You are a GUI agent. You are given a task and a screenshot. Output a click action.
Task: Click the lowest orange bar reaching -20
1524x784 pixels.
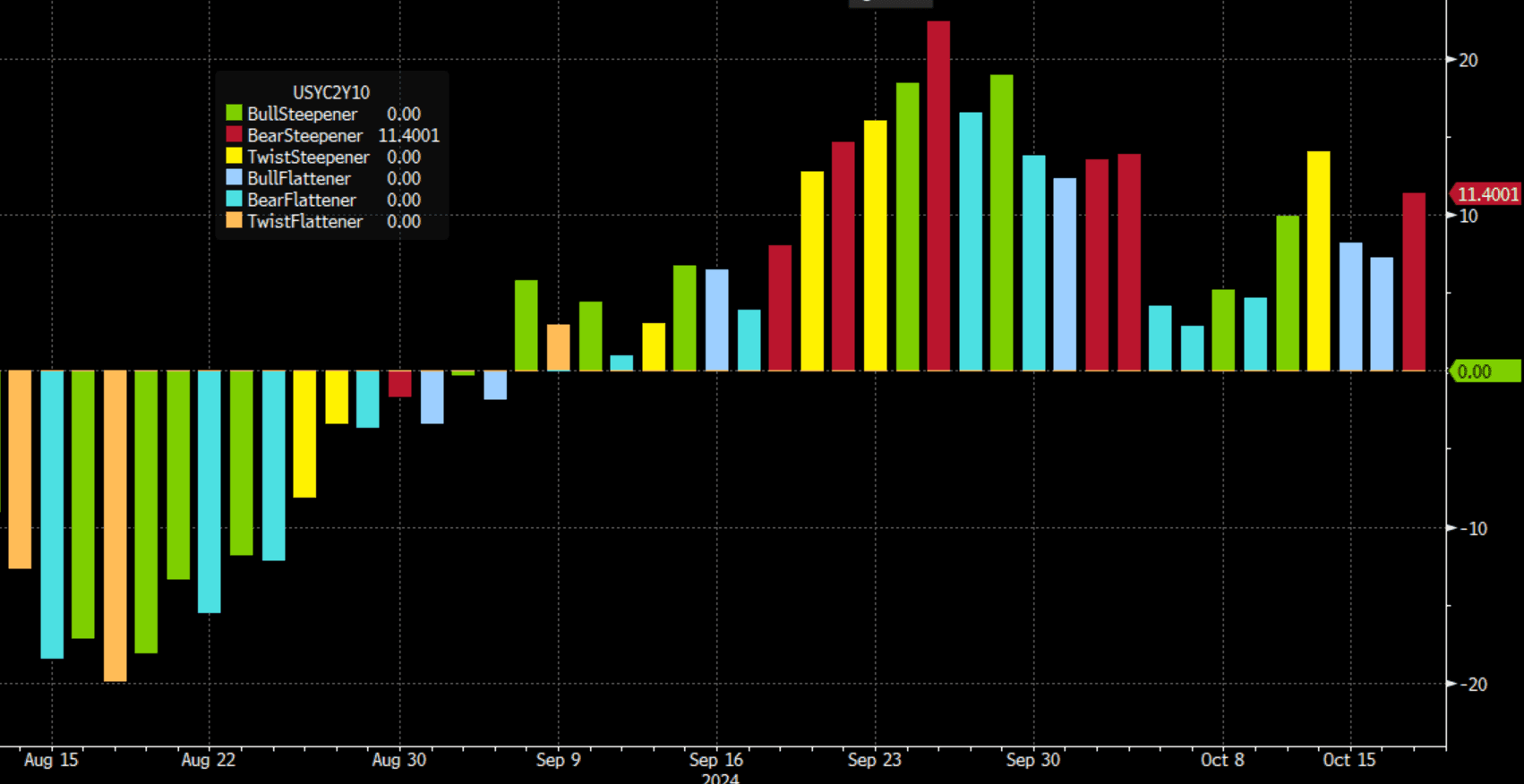[115, 526]
